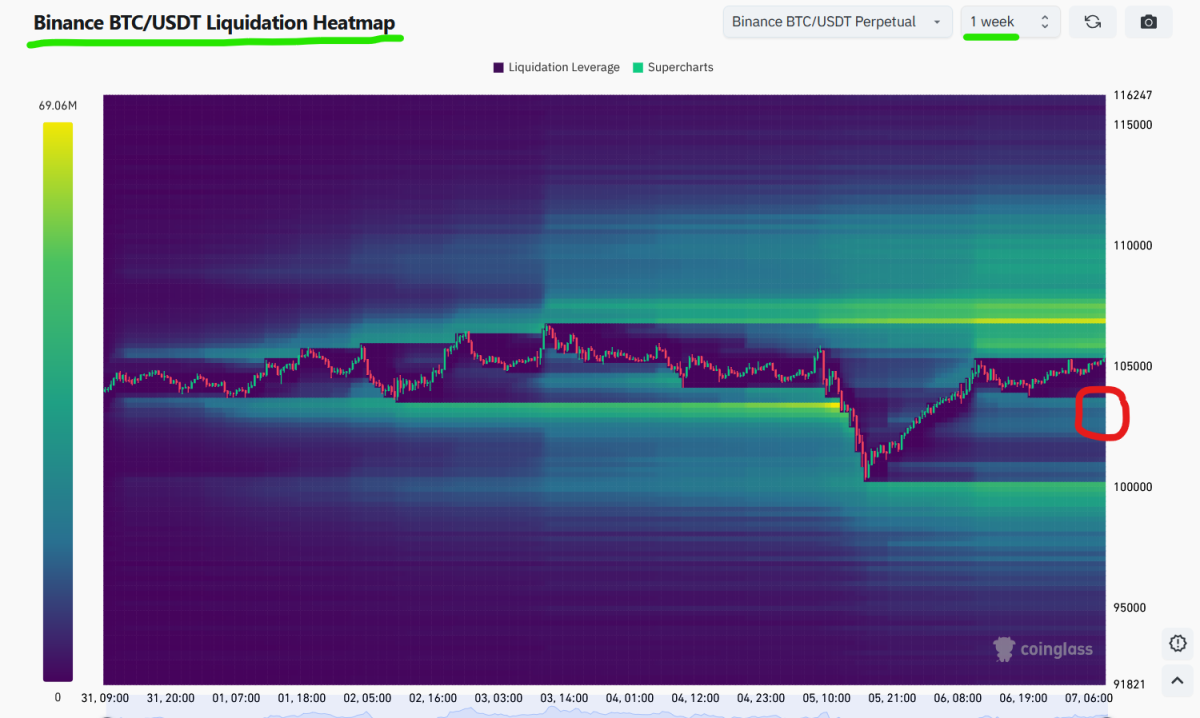This screenshot has width=1200, height=718.
Task: Click the 115000 price axis label
Action: coord(1132,125)
